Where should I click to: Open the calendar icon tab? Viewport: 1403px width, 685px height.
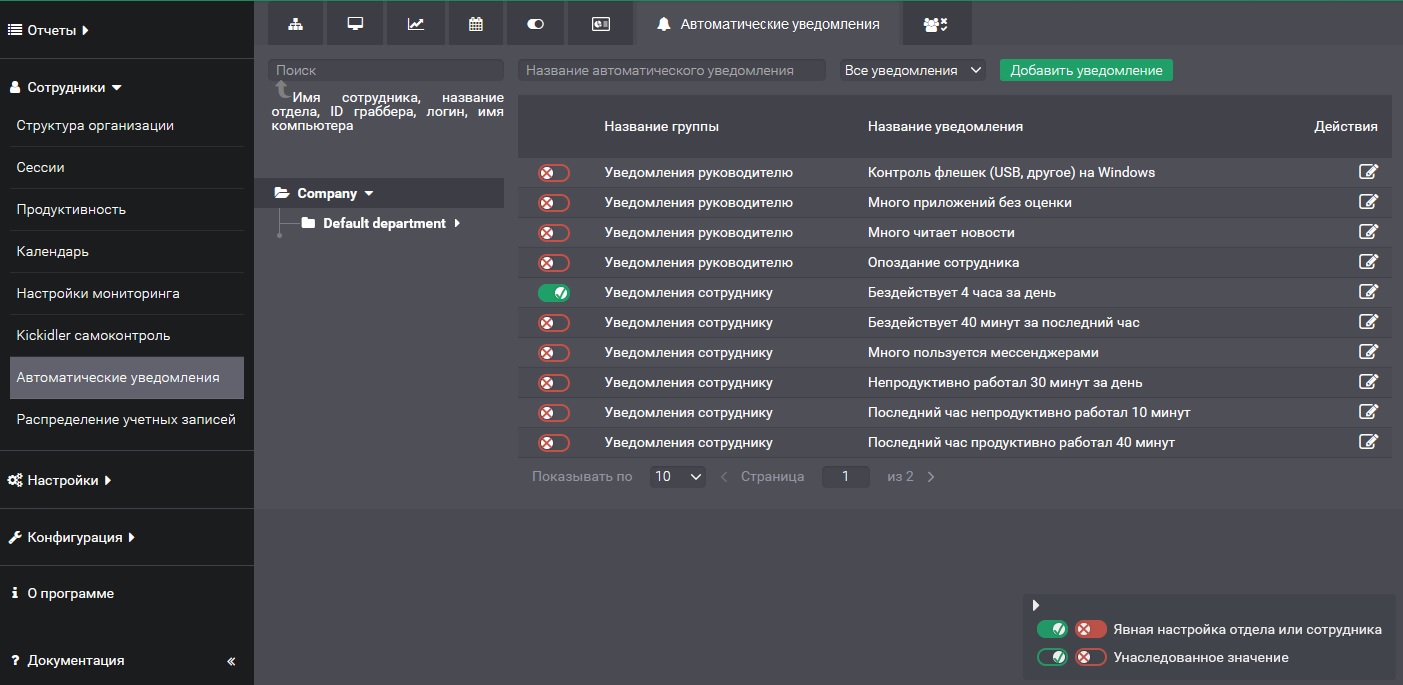click(x=476, y=24)
